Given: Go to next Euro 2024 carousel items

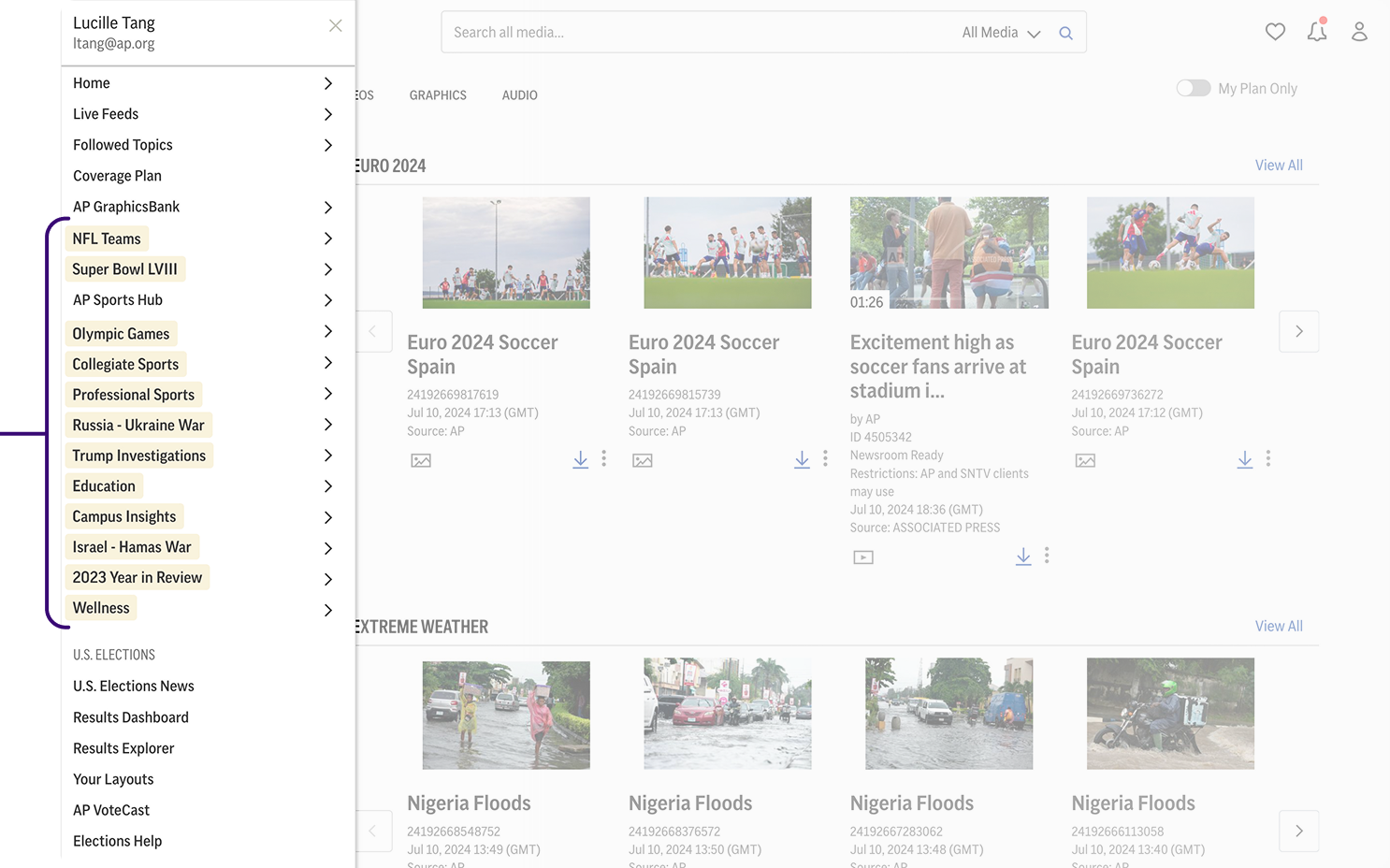Looking at the screenshot, I should [x=1299, y=331].
